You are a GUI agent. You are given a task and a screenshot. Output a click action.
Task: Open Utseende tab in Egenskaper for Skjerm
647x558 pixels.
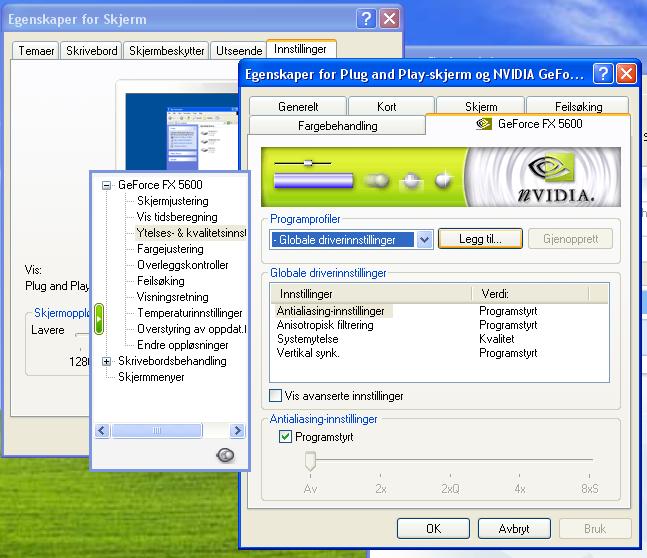coord(238,51)
